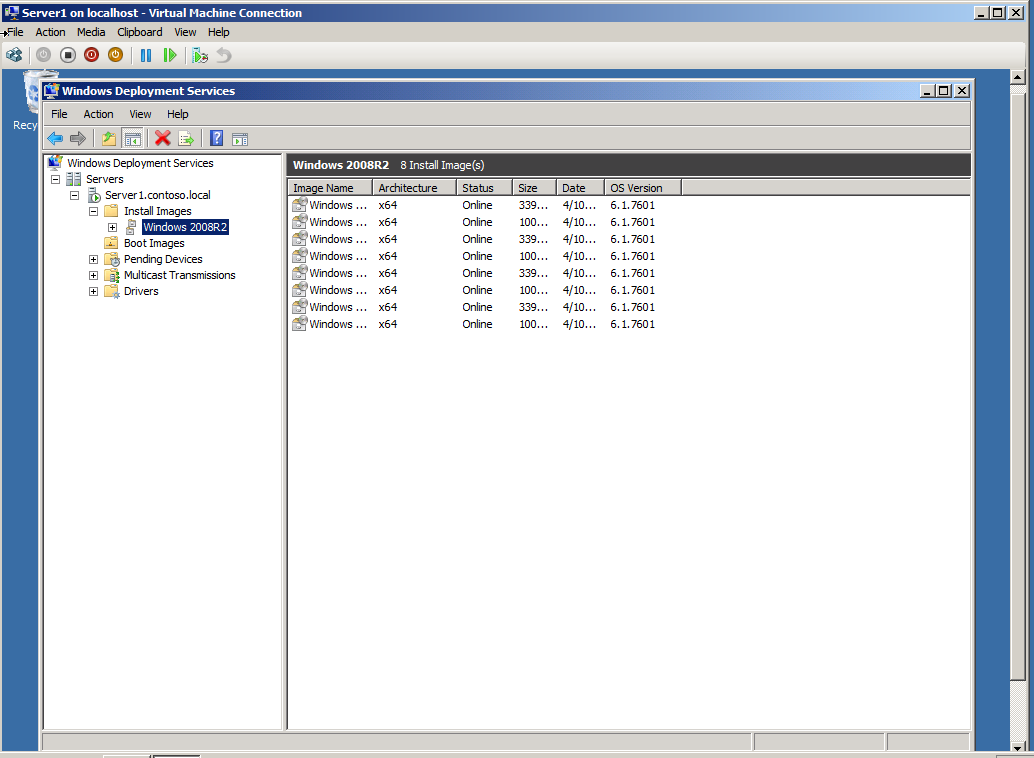Sort by the OS Version column
Viewport: 1034px width, 758px height.
click(643, 188)
